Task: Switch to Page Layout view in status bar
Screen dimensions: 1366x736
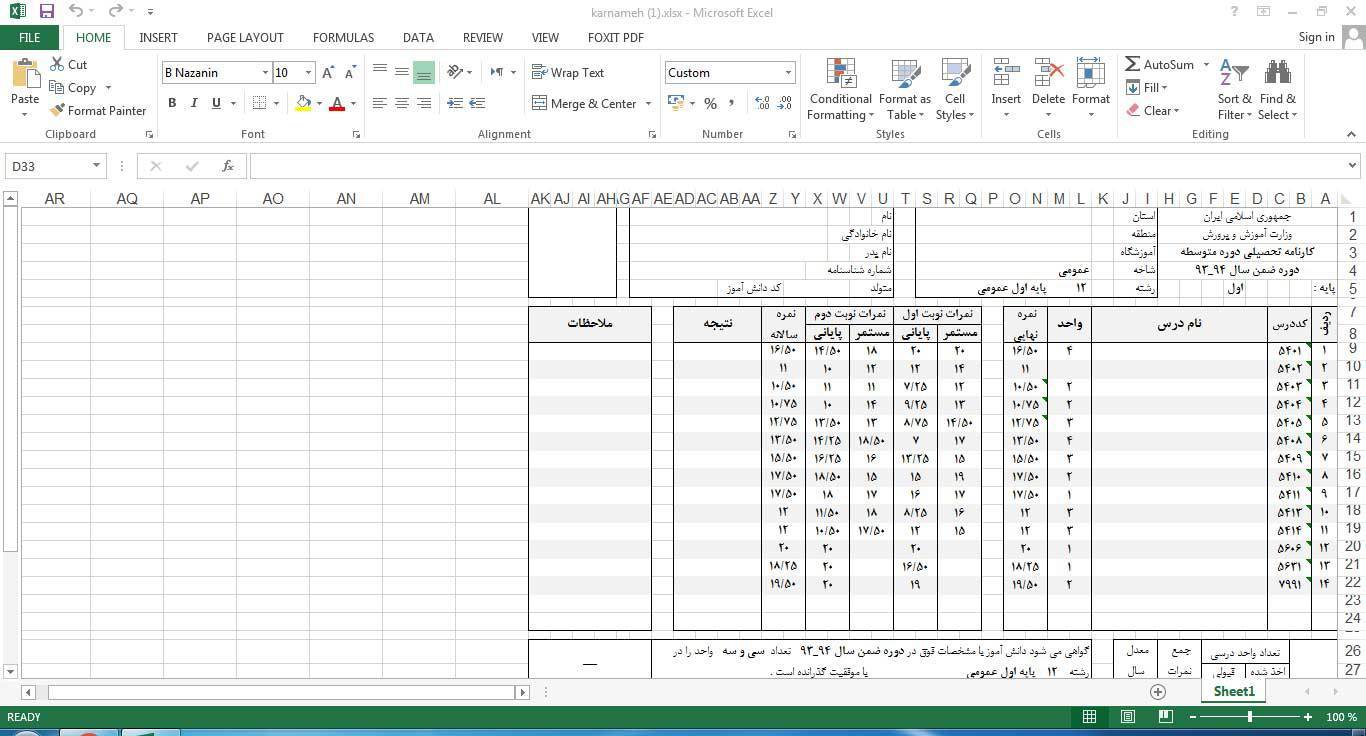Action: pyautogui.click(x=1127, y=717)
